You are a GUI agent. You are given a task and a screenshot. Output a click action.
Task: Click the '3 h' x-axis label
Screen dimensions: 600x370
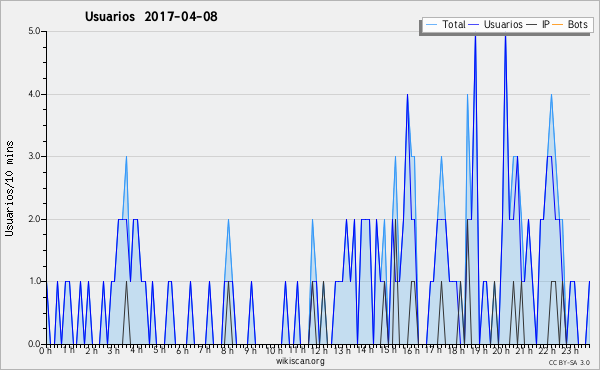114,350
